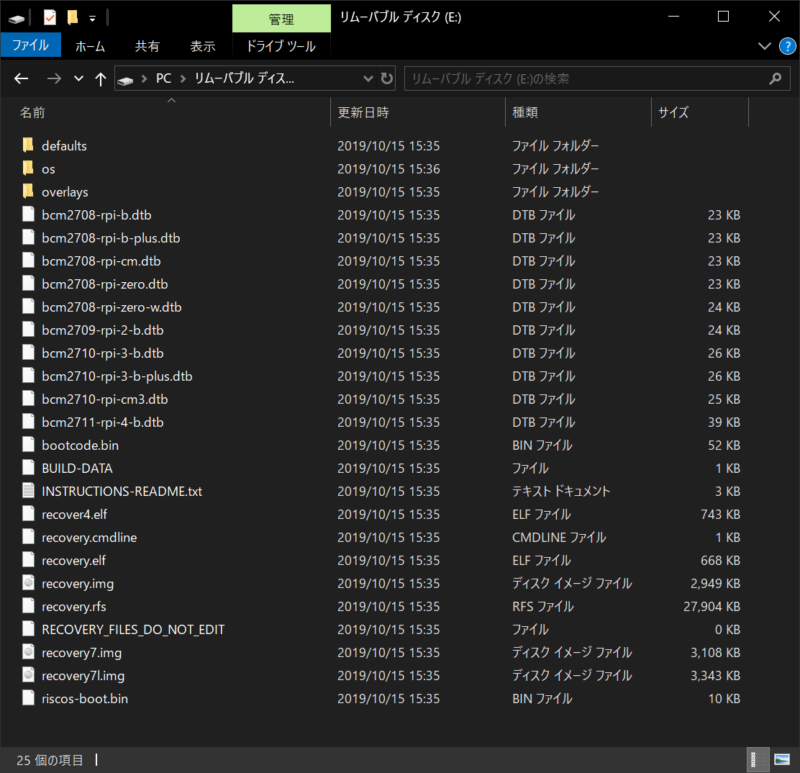Screen dimensions: 800x773
Task: Open the address bar history dropdown
Action: pyautogui.click(x=366, y=78)
